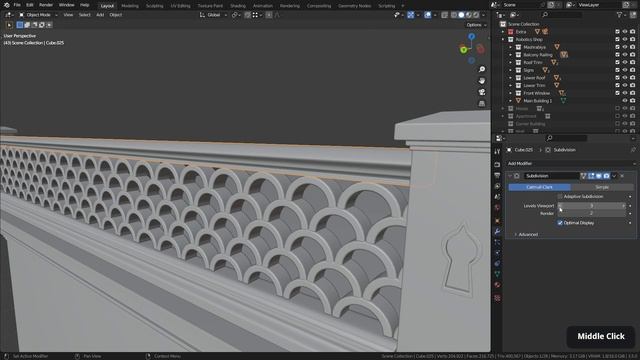Open the viewport Add menu
The height and width of the screenshot is (360, 640).
(100, 15)
